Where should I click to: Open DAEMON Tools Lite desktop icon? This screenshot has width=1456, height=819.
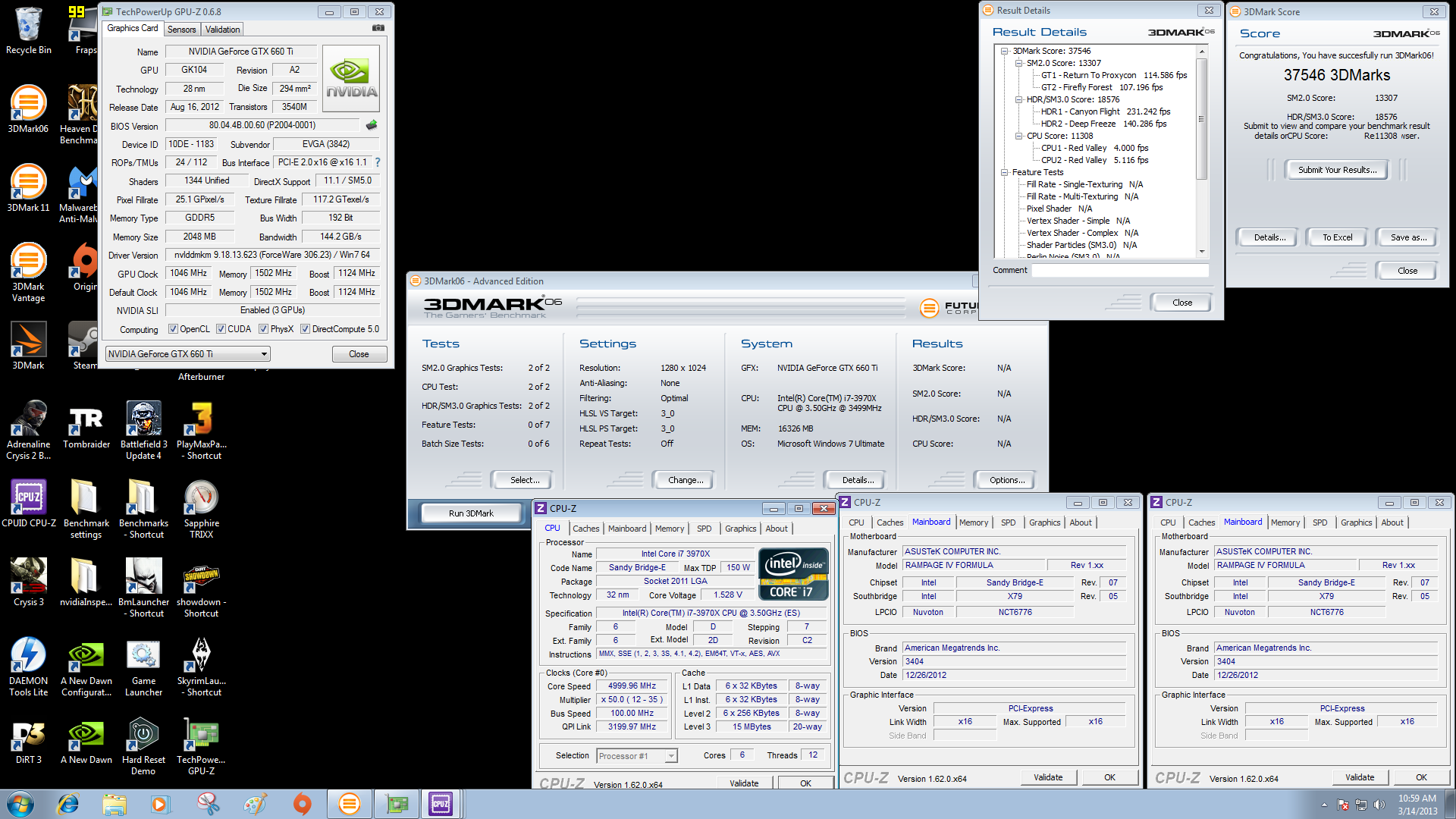tap(28, 666)
